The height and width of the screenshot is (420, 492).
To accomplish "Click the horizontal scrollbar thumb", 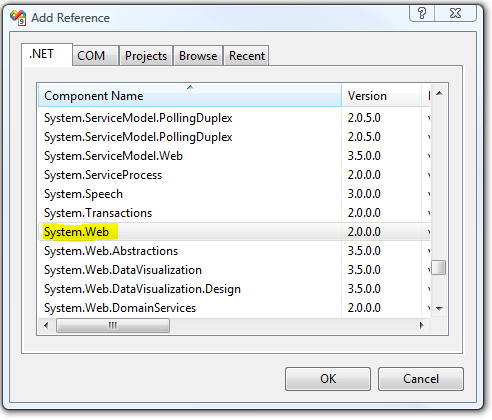I will (113, 325).
